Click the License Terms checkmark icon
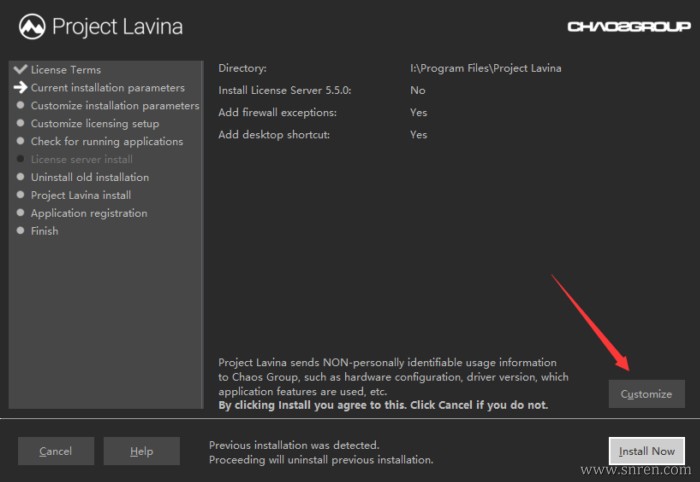This screenshot has width=700, height=482. 21,69
